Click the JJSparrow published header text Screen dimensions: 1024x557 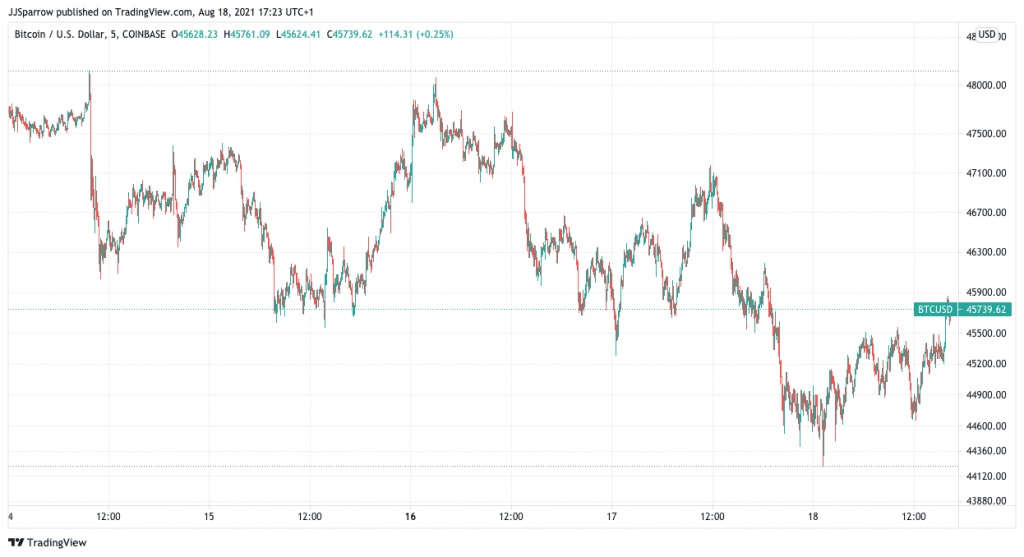tap(140, 12)
